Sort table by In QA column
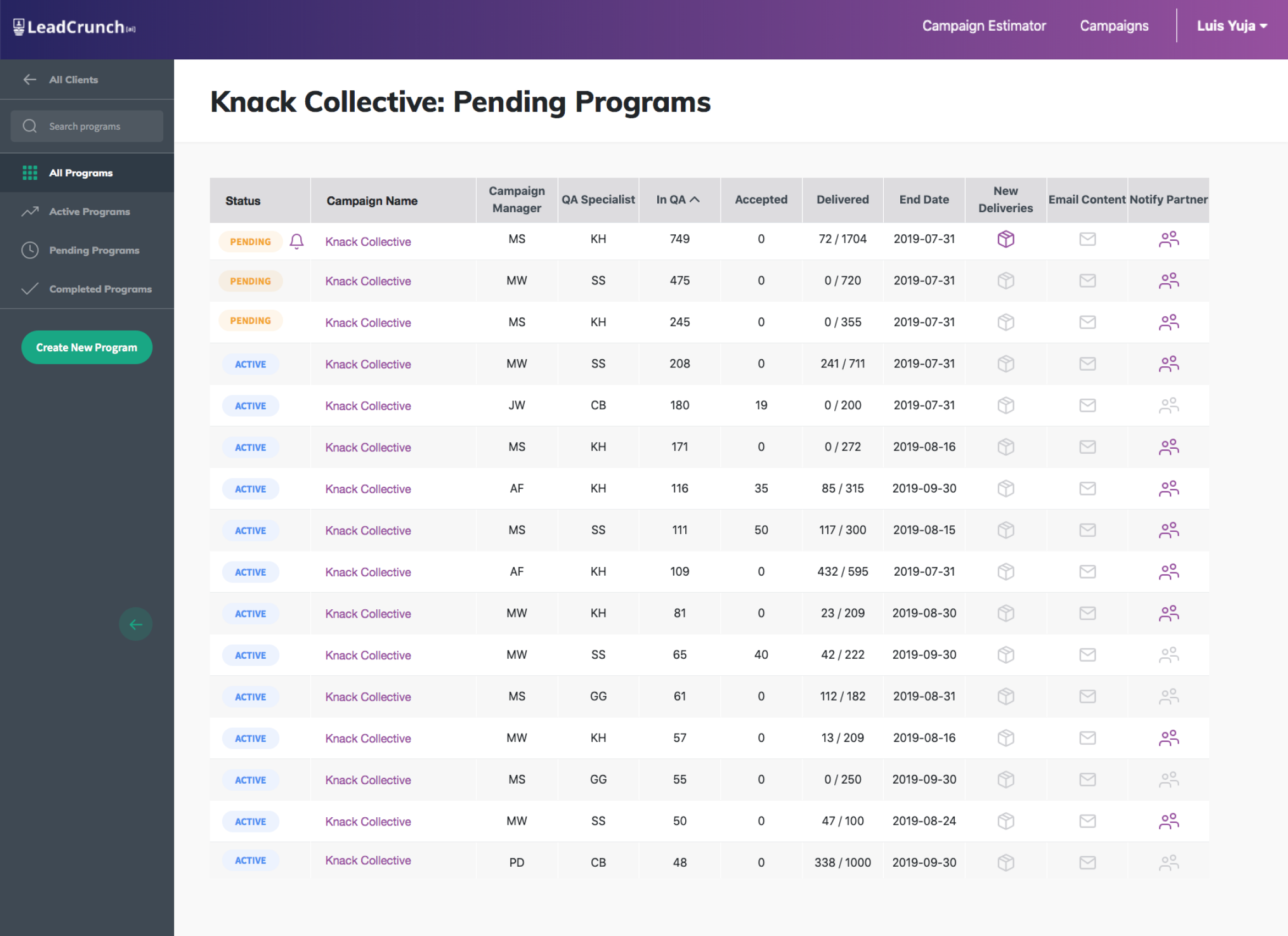The width and height of the screenshot is (1288, 936). (679, 200)
